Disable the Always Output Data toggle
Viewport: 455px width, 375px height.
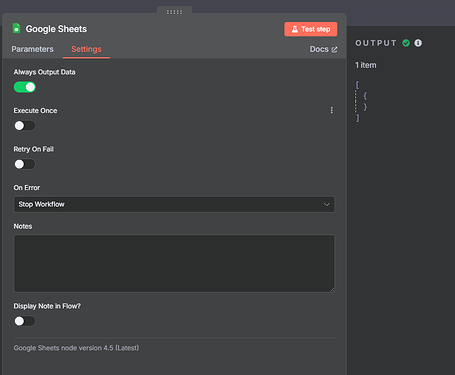click(25, 87)
